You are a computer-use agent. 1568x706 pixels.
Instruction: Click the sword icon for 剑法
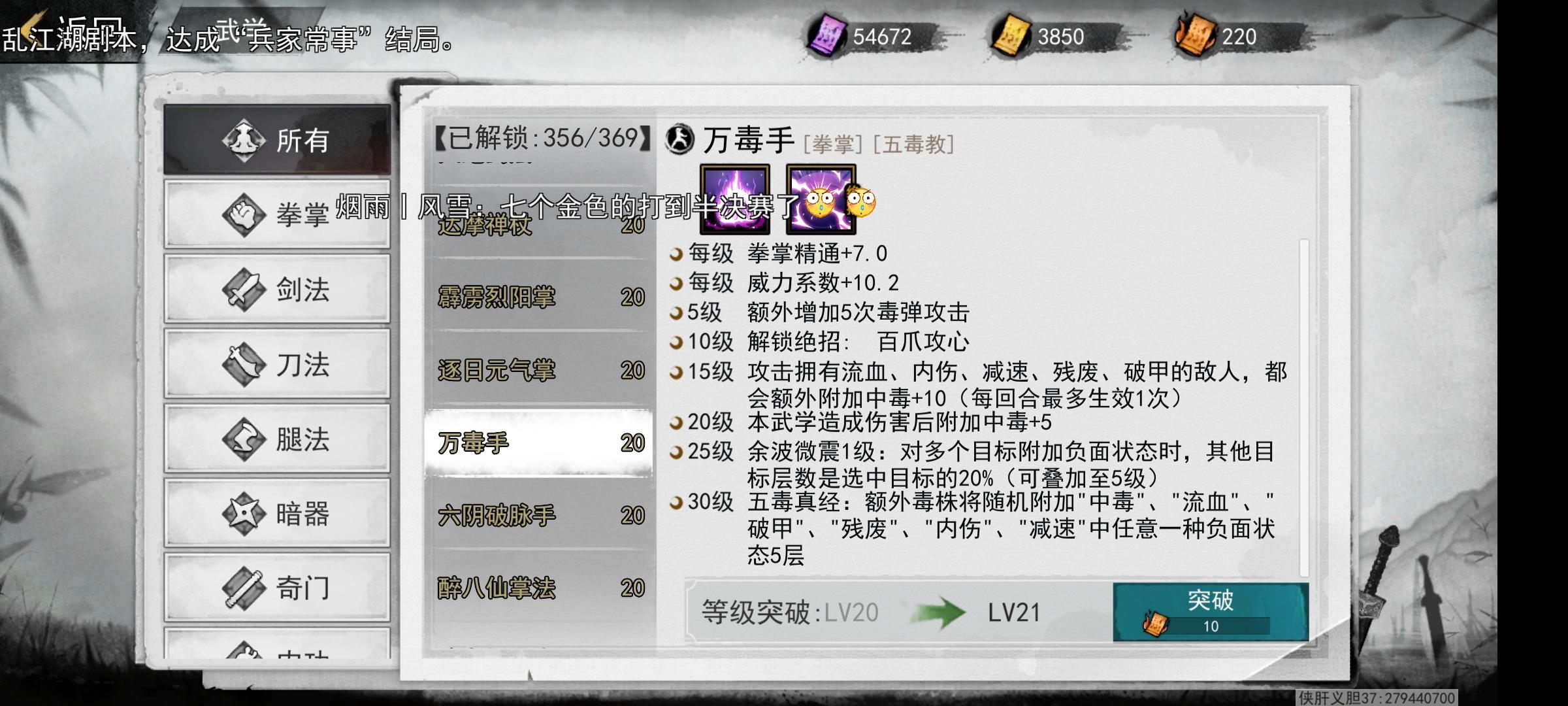[x=243, y=289]
